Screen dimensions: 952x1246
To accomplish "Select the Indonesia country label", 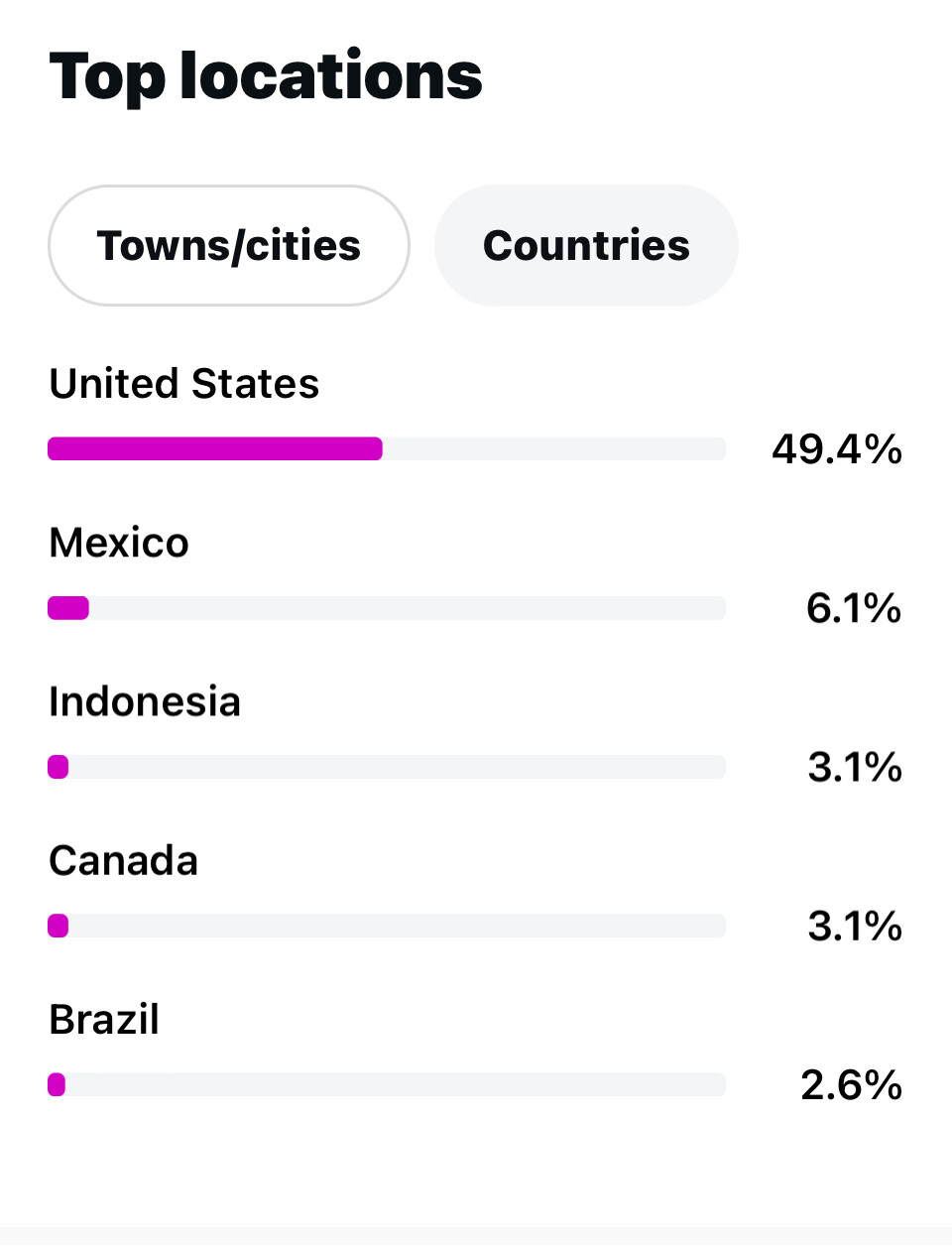I will click(x=145, y=701).
